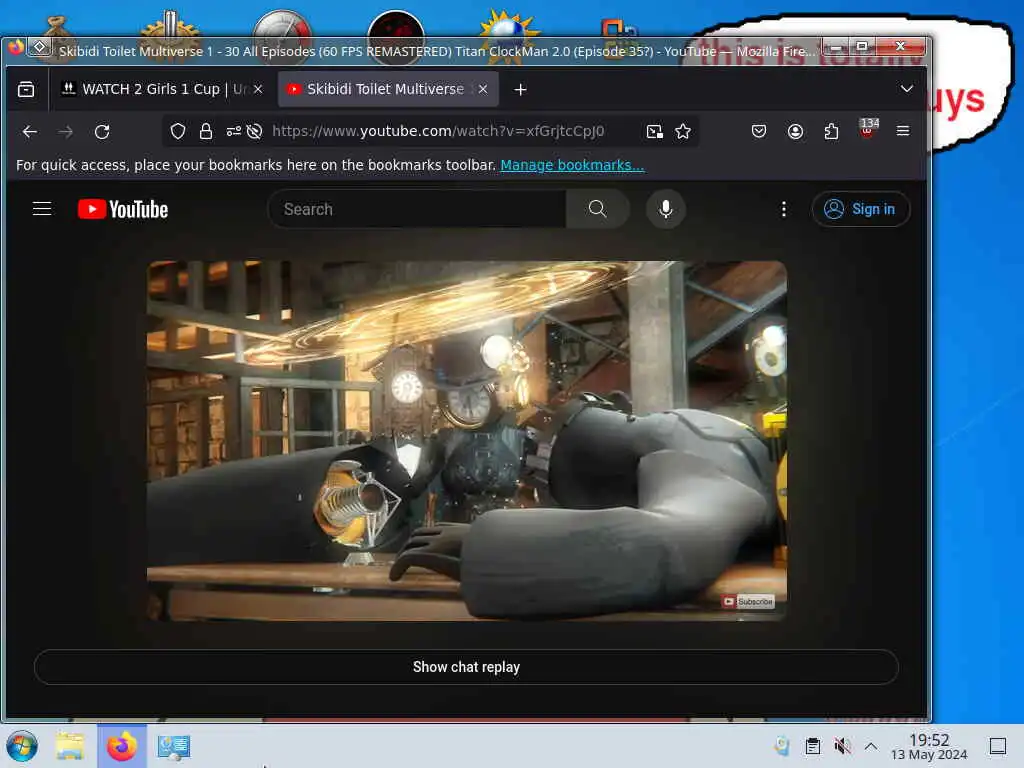Open the Extensions puzzle icon

pos(831,131)
